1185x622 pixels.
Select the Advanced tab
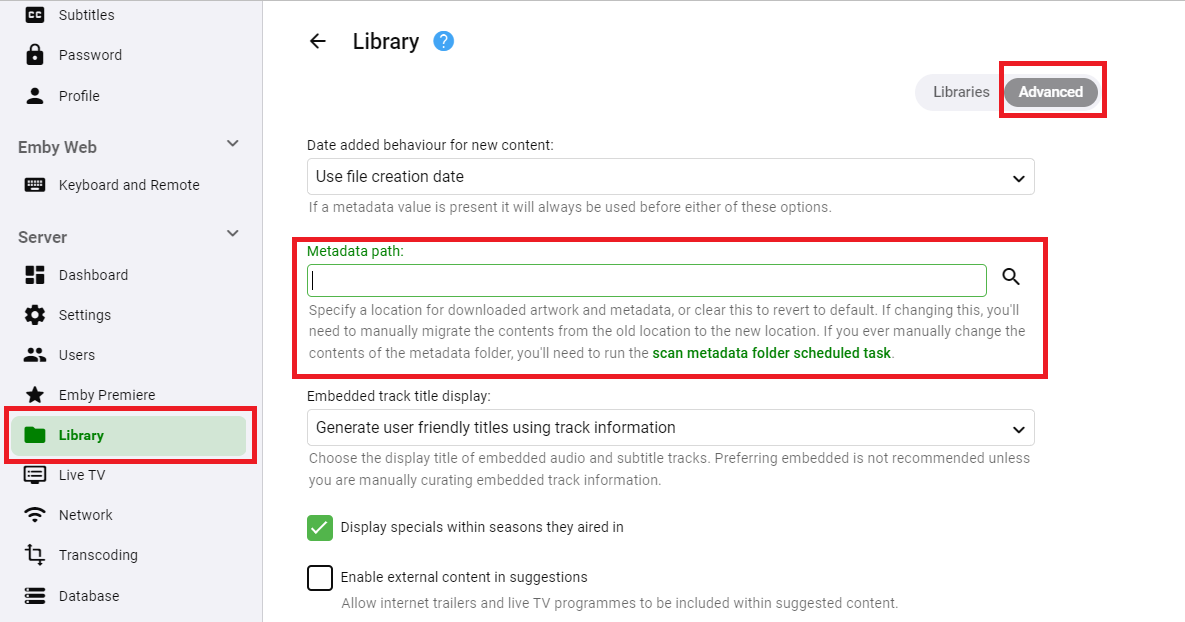point(1050,92)
